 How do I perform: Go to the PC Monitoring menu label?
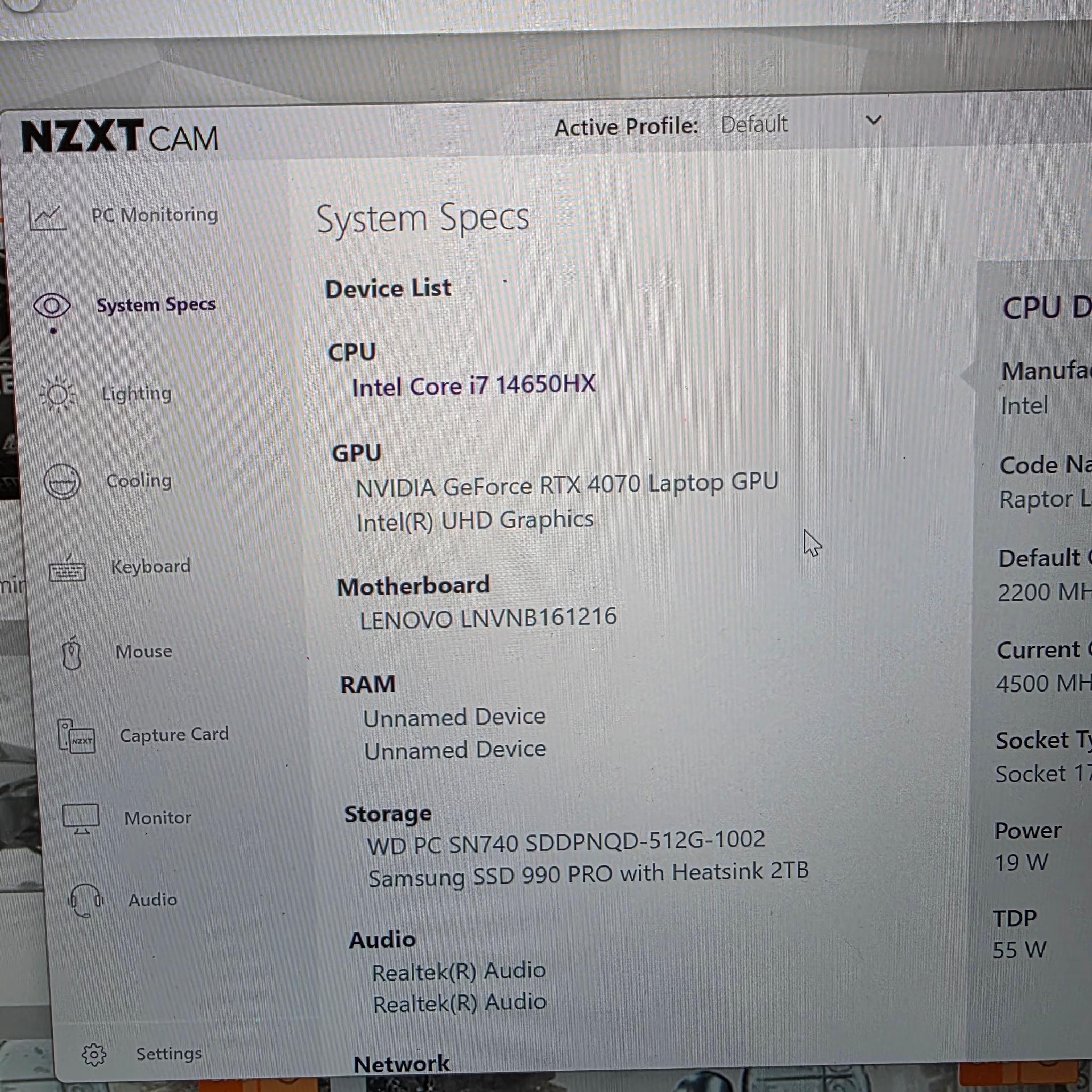154,215
